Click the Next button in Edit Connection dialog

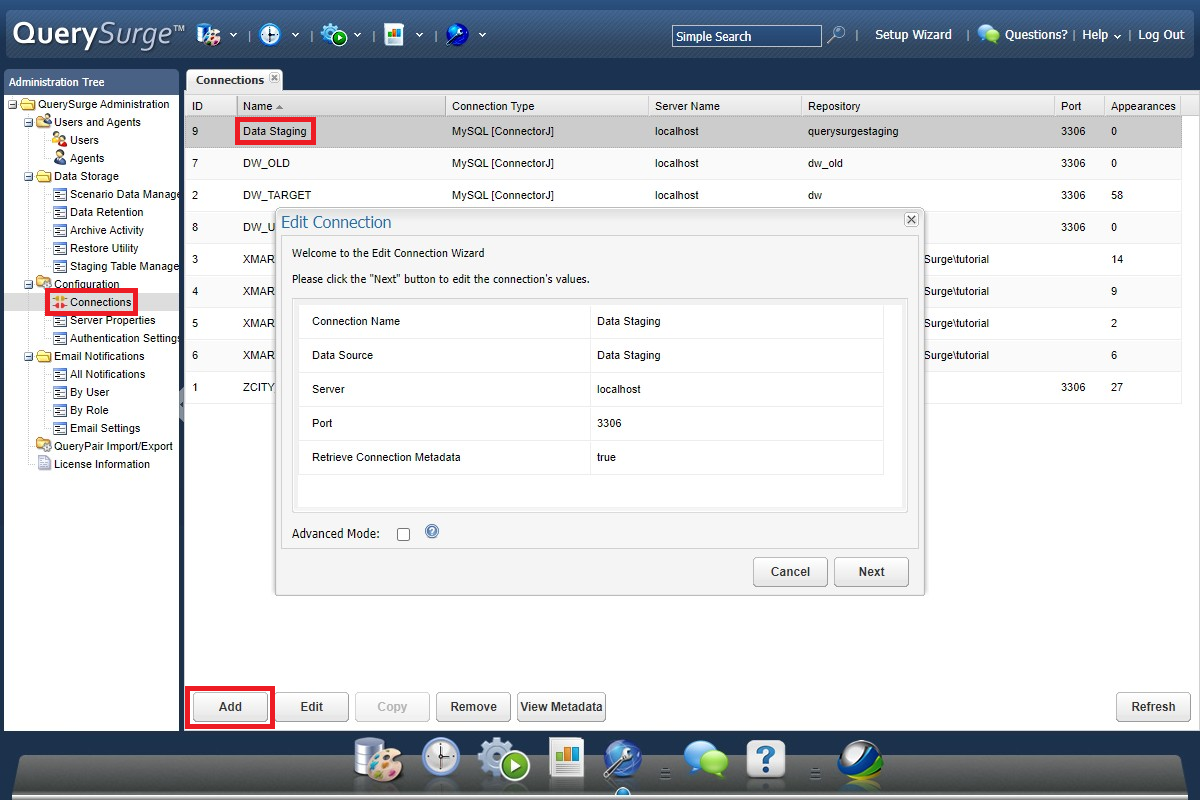coord(870,572)
